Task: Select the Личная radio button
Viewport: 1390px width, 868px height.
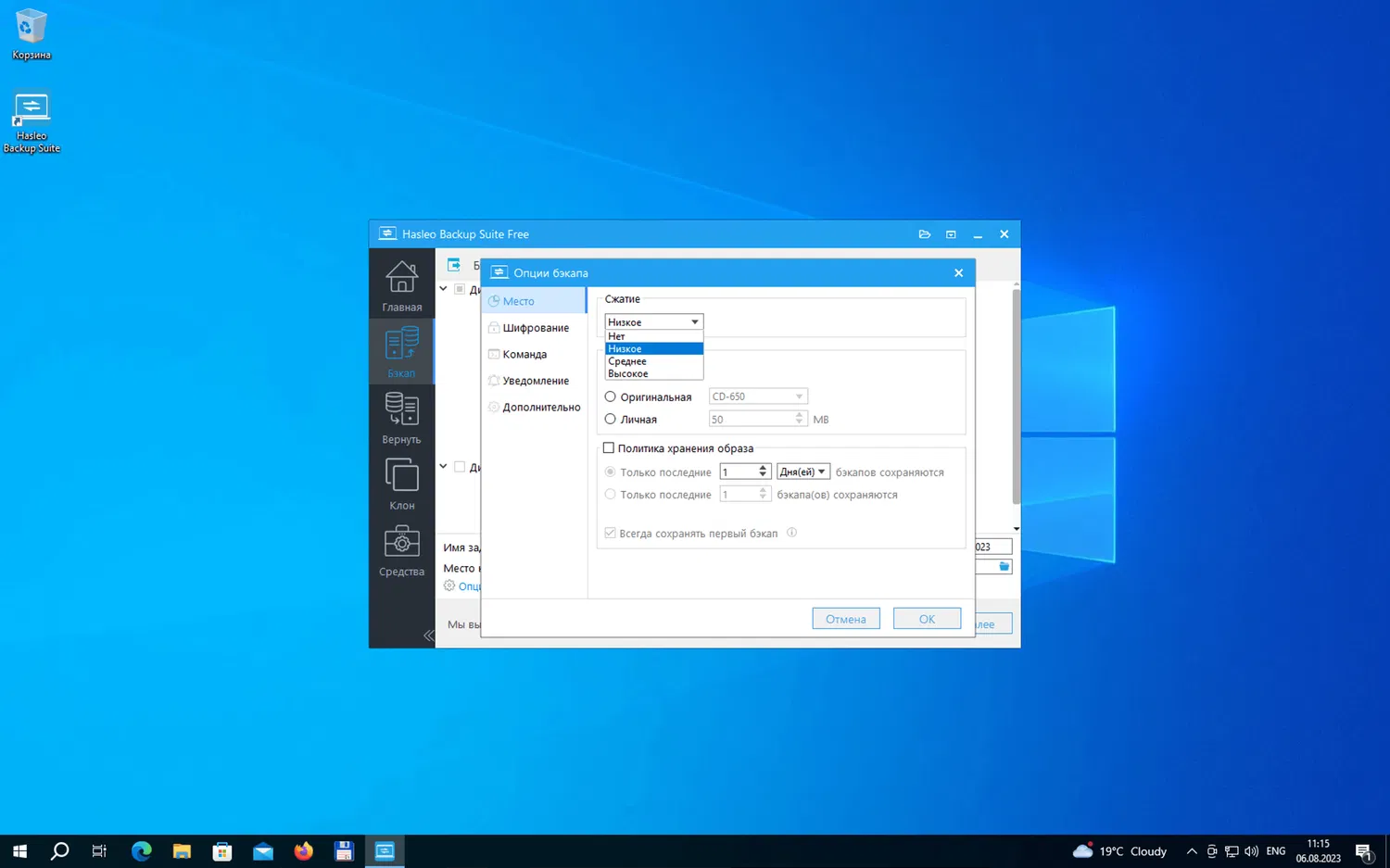Action: point(610,420)
